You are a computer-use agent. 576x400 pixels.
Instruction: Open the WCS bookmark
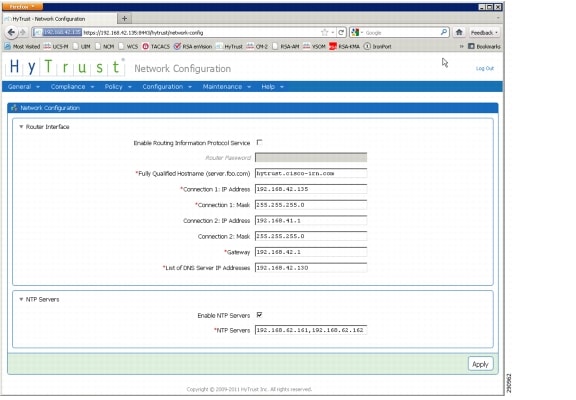pos(128,47)
